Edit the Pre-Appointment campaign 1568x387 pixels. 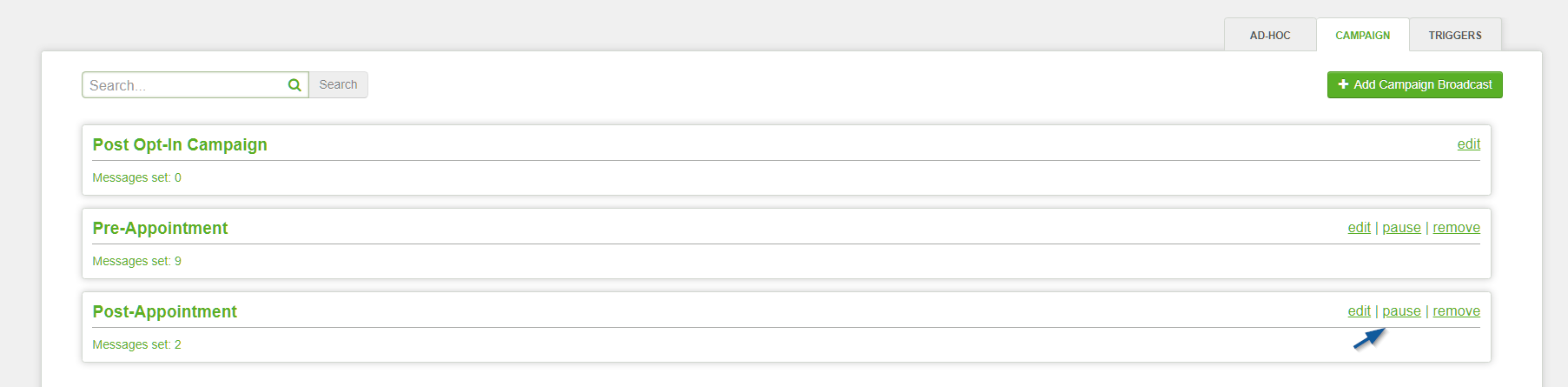tap(1359, 228)
